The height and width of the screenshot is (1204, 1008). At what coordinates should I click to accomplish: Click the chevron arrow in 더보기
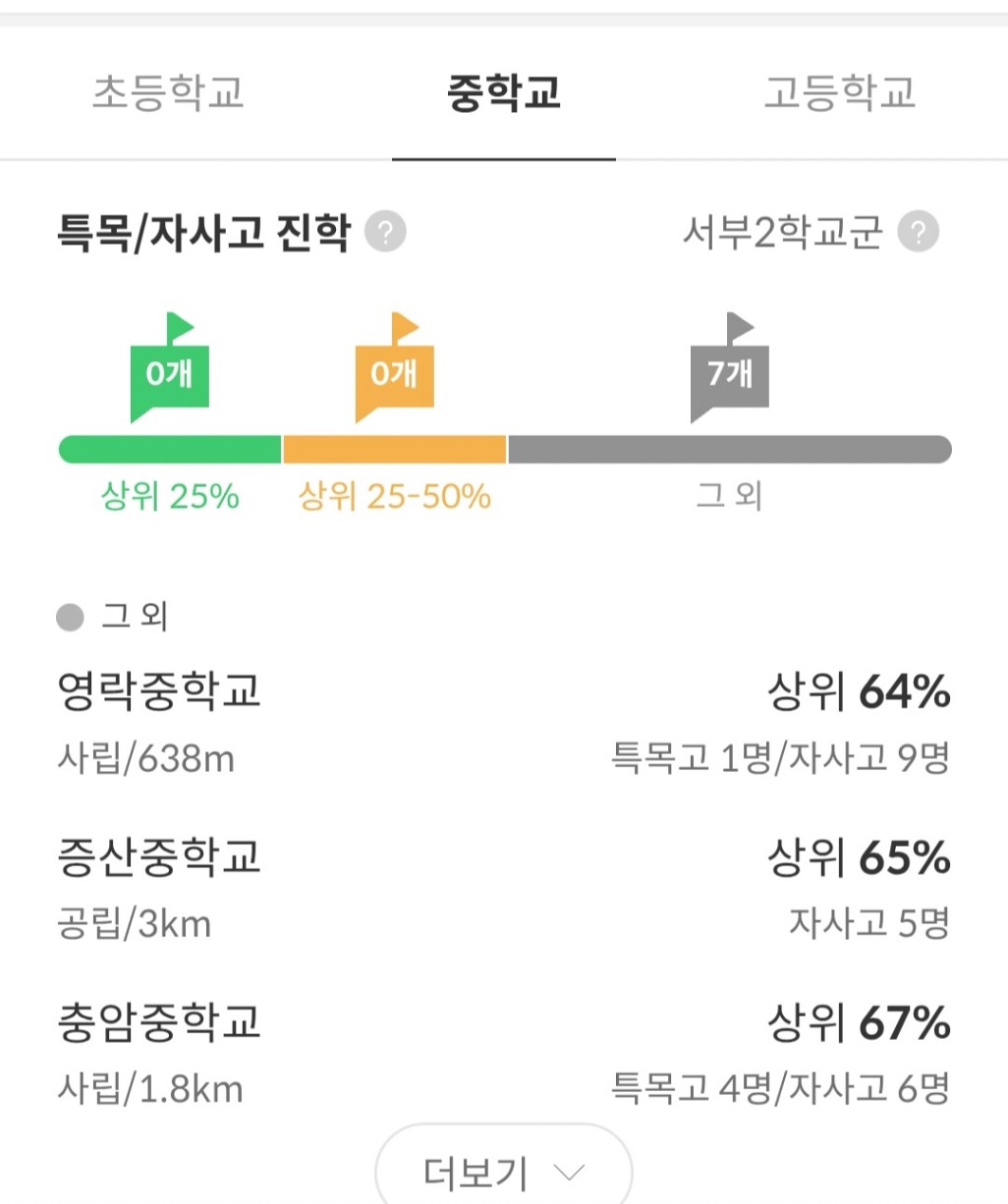pyautogui.click(x=569, y=1172)
